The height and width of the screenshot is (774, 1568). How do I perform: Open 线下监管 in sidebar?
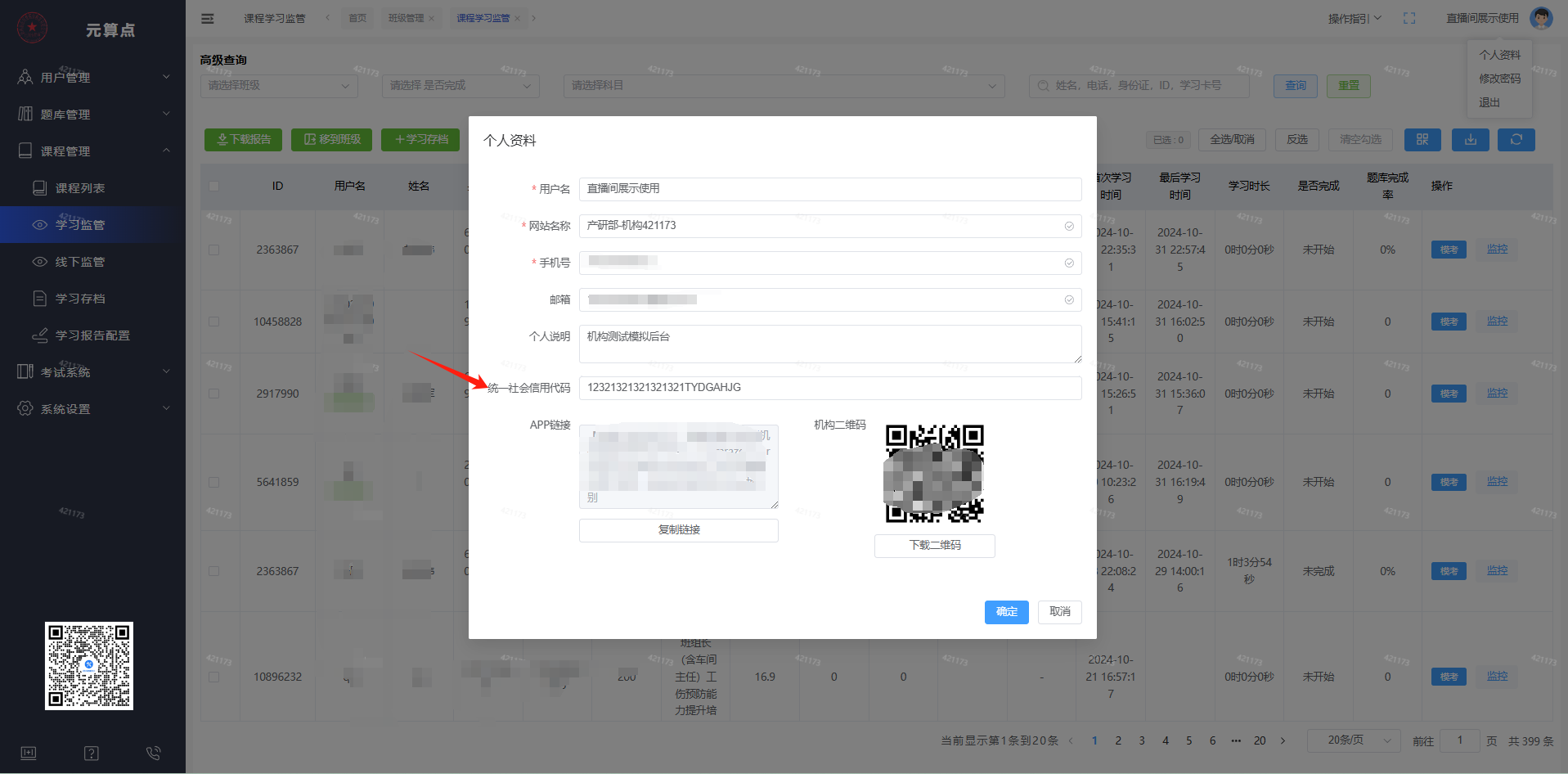coord(92,261)
